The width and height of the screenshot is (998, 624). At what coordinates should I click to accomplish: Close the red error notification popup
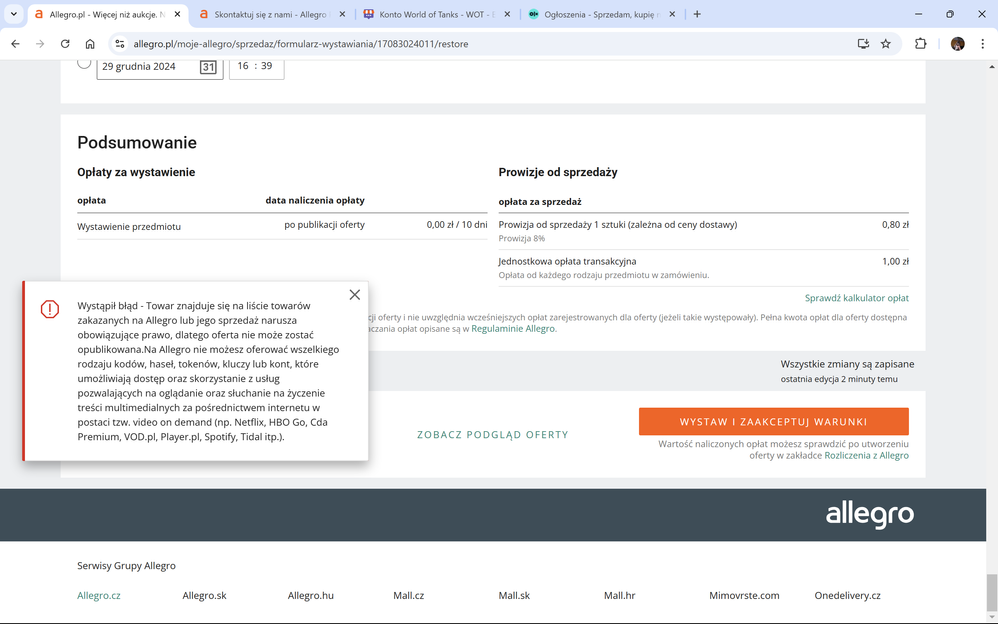point(355,294)
